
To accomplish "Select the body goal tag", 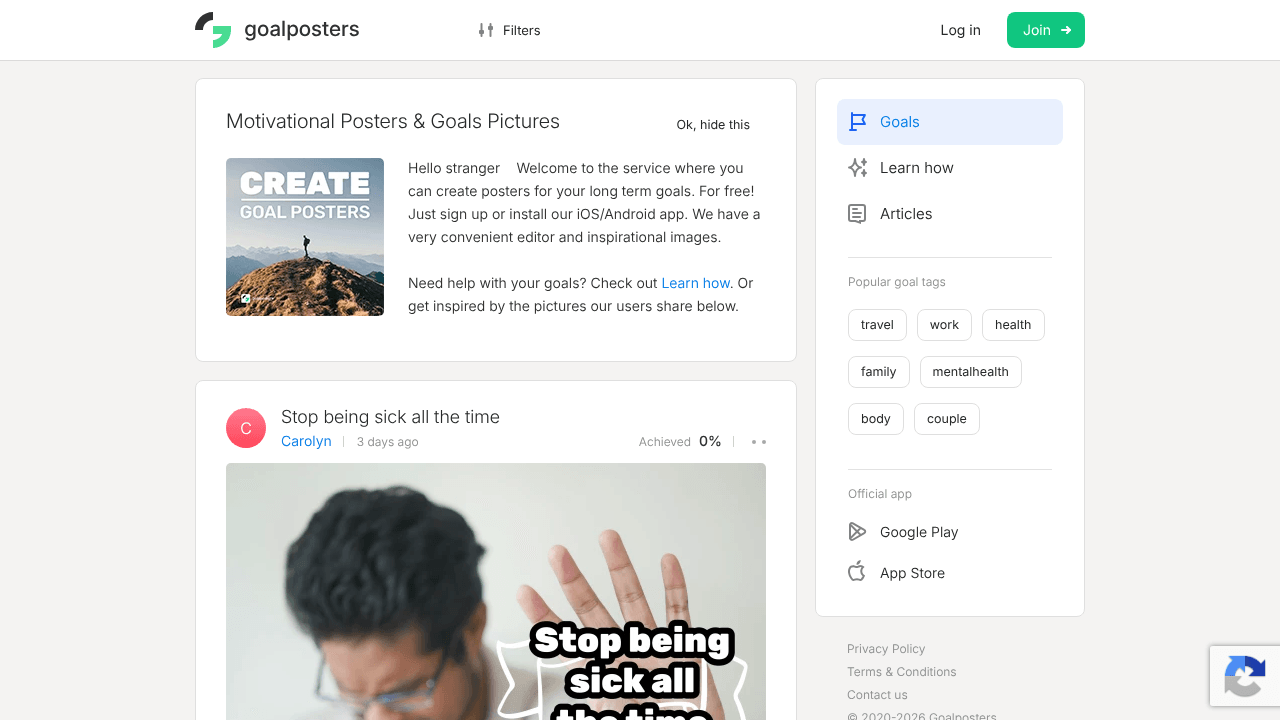I will coord(876,419).
